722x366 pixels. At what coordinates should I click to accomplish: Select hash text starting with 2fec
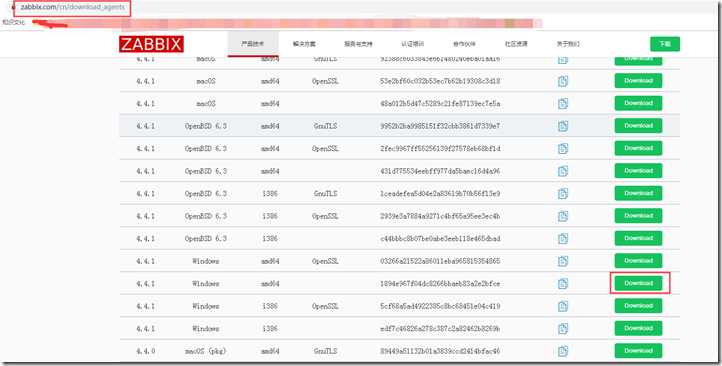pos(440,149)
